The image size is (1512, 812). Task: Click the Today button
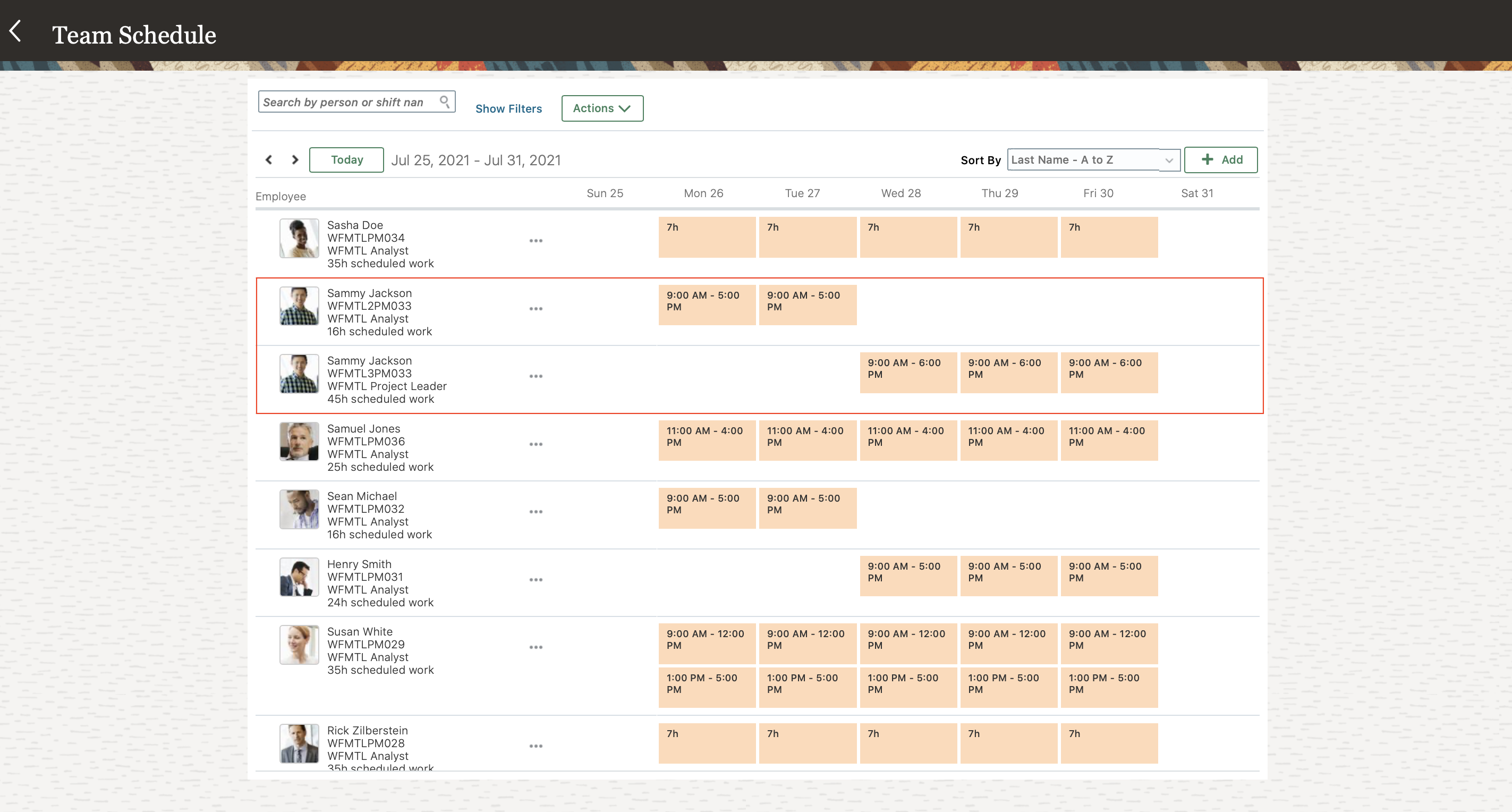point(346,159)
